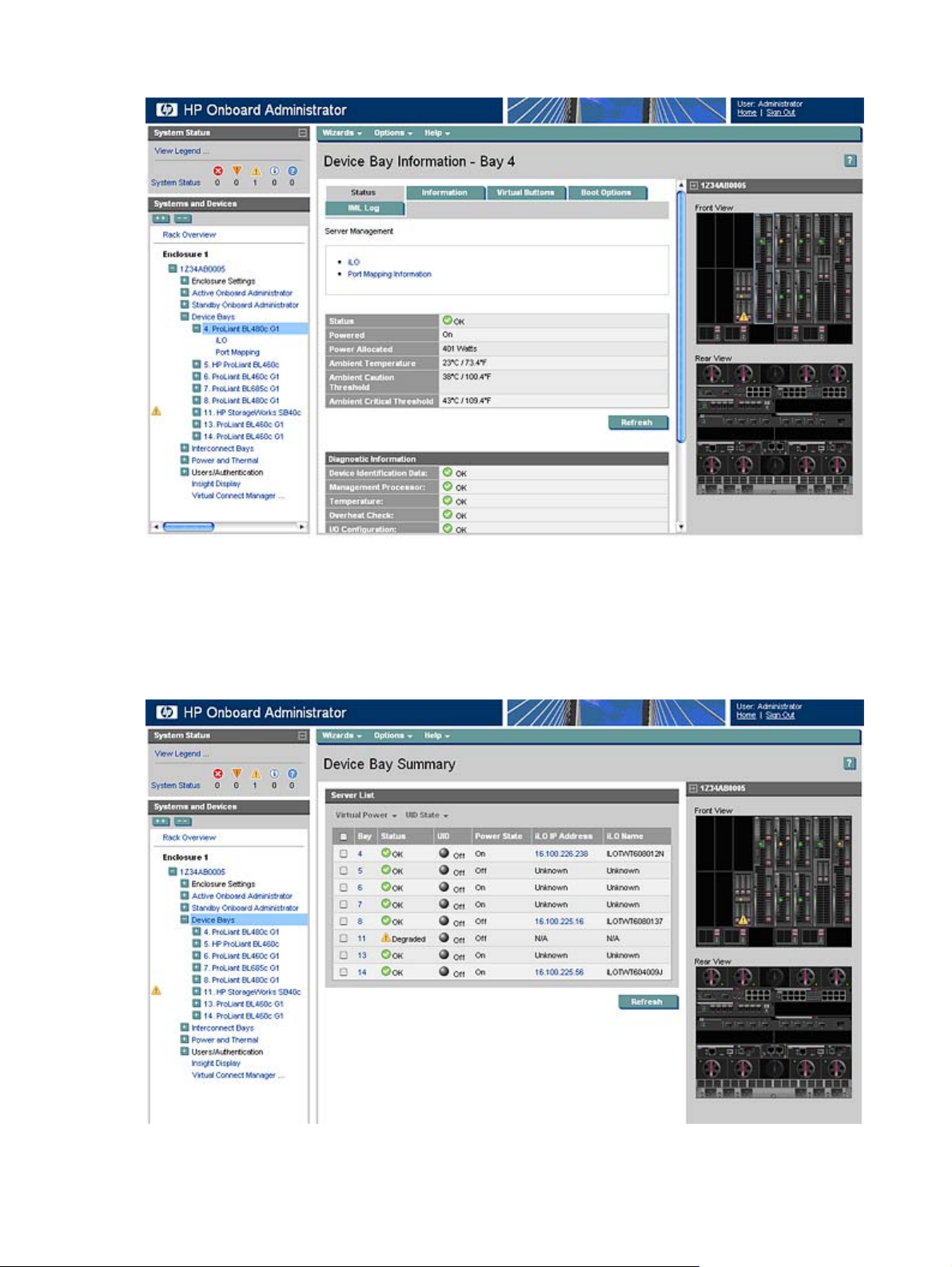
Task: Click OK icon for Device Identification Data
Action: (x=448, y=472)
